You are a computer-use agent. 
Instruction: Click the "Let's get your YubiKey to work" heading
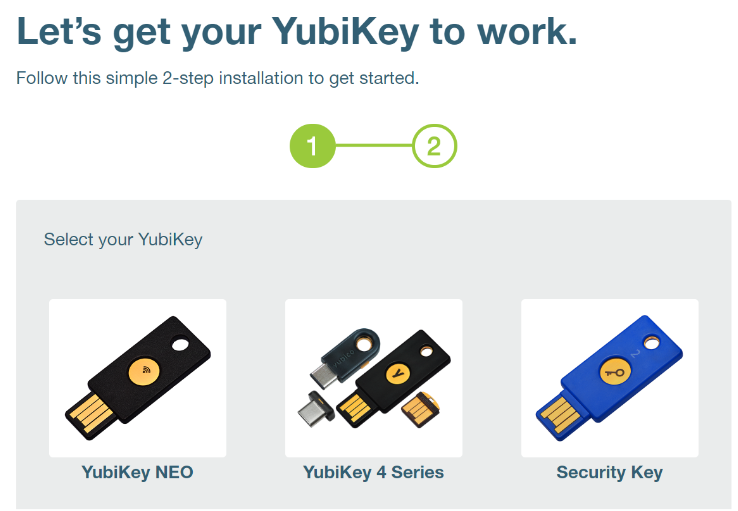[x=297, y=32]
